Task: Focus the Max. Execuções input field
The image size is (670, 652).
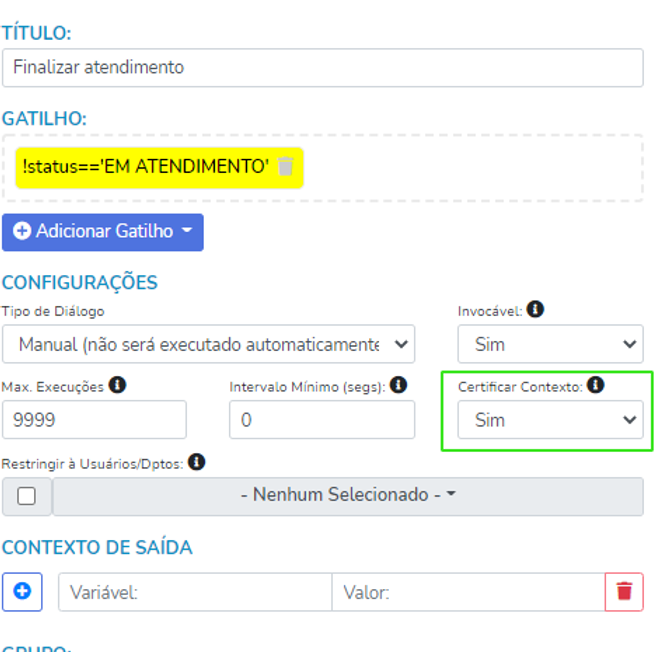Action: [94, 420]
